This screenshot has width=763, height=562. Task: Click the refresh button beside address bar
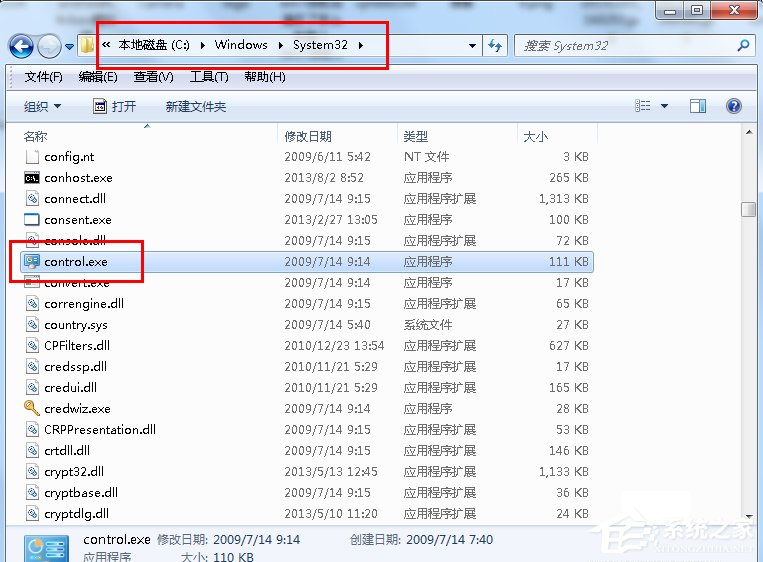pyautogui.click(x=494, y=45)
